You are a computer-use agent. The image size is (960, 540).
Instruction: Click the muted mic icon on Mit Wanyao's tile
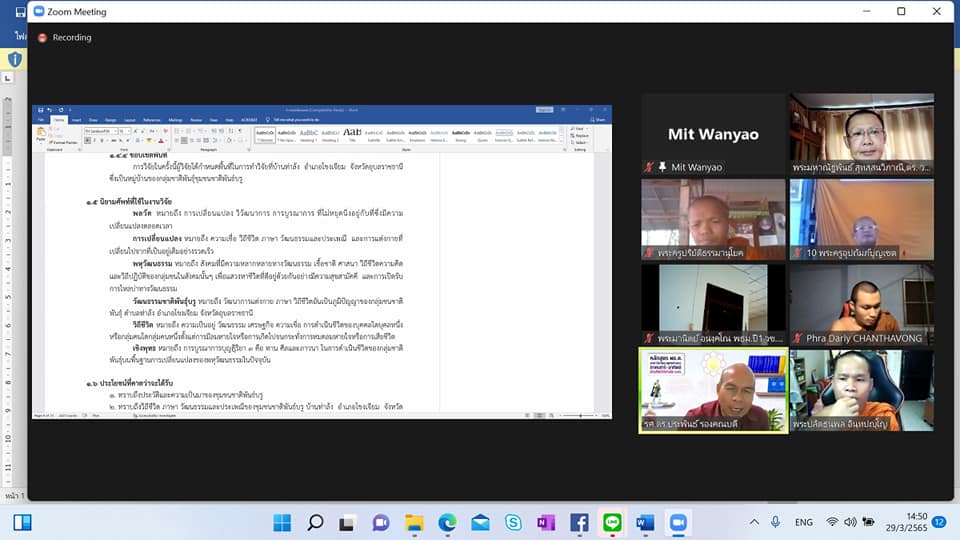(x=649, y=167)
